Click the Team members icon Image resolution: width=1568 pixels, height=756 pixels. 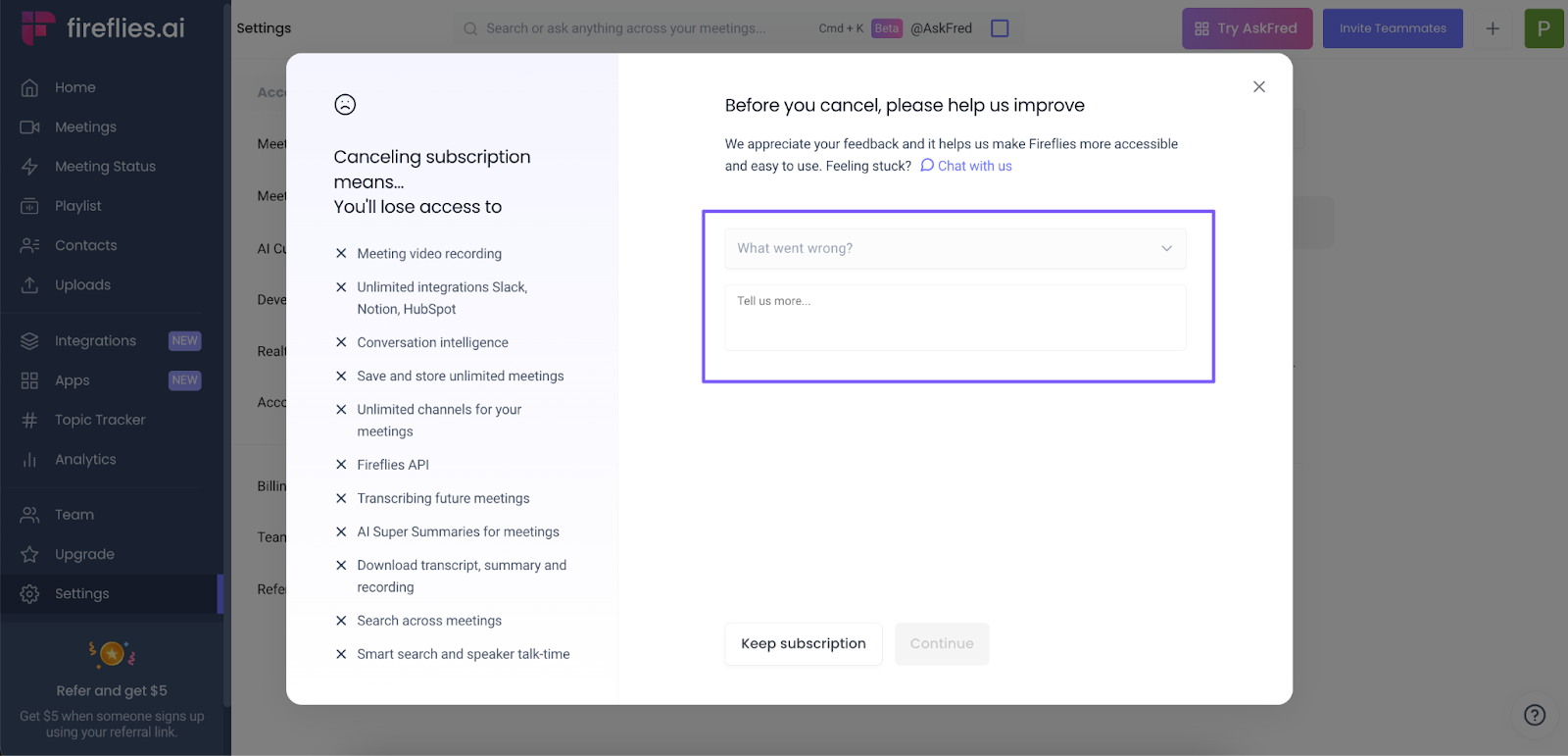[x=29, y=515]
